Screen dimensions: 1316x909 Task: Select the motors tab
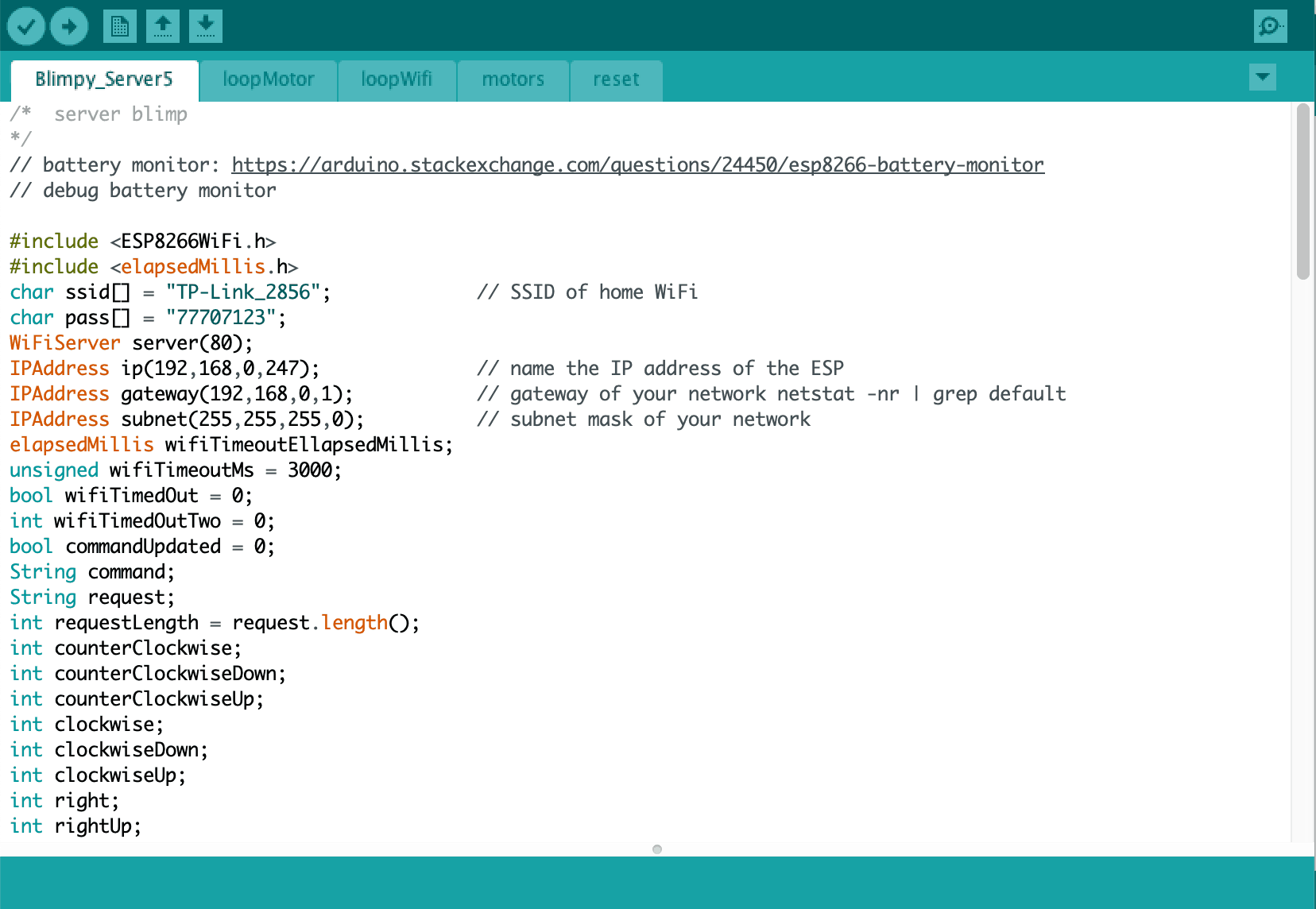coord(513,79)
